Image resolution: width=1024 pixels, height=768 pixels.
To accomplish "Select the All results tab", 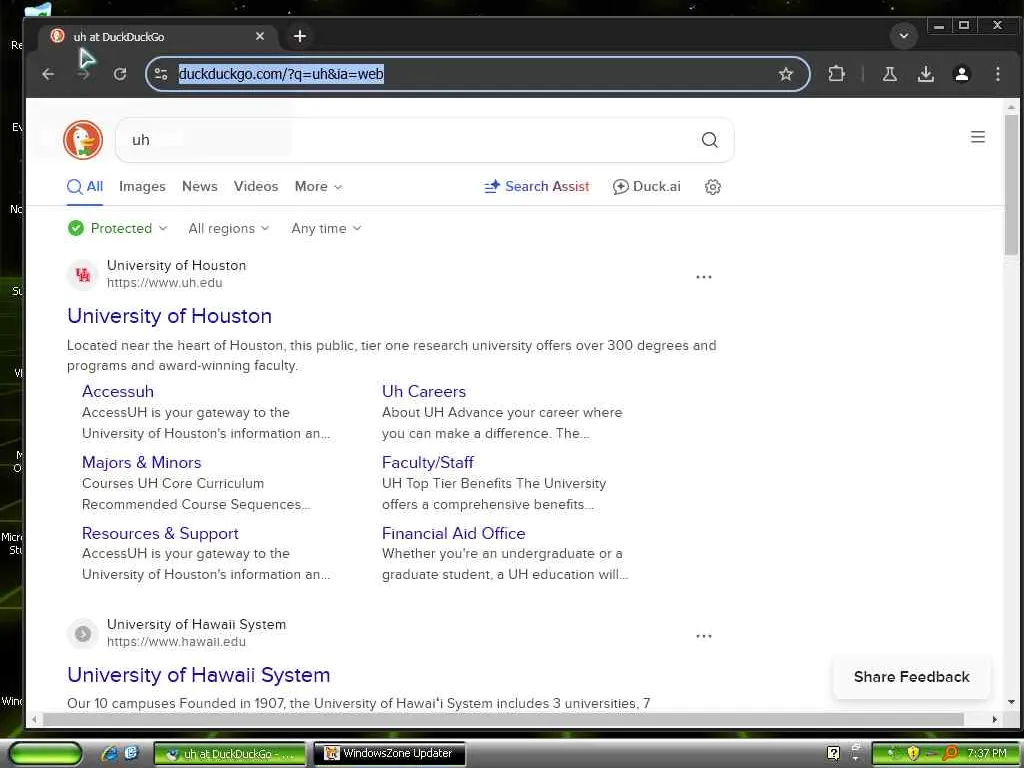I will (85, 187).
